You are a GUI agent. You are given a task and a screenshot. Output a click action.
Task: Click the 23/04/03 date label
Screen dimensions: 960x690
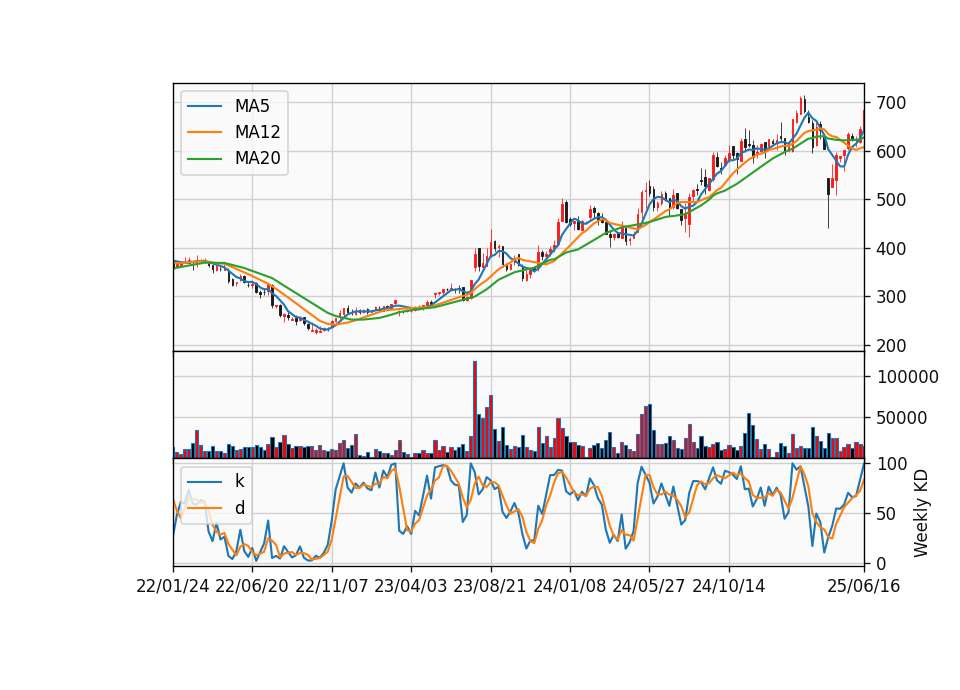[x=411, y=587]
